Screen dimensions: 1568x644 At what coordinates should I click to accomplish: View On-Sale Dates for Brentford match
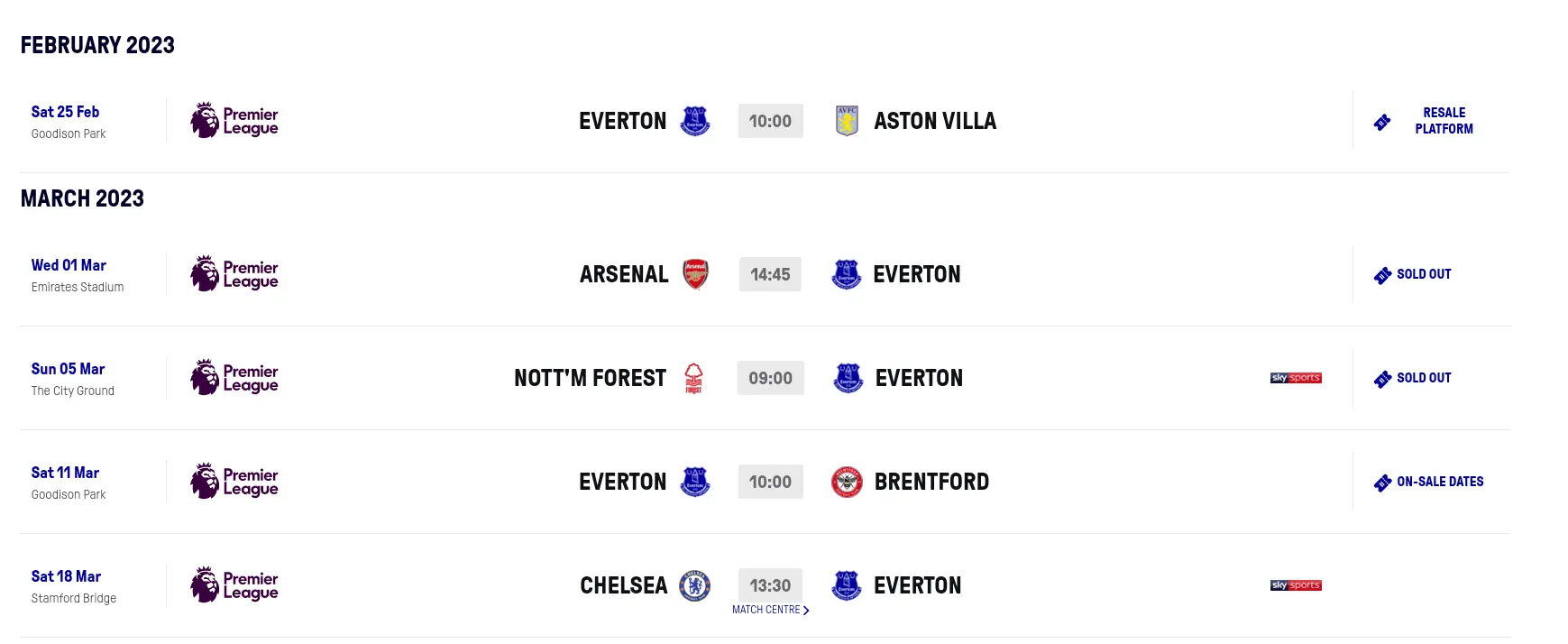point(1440,482)
